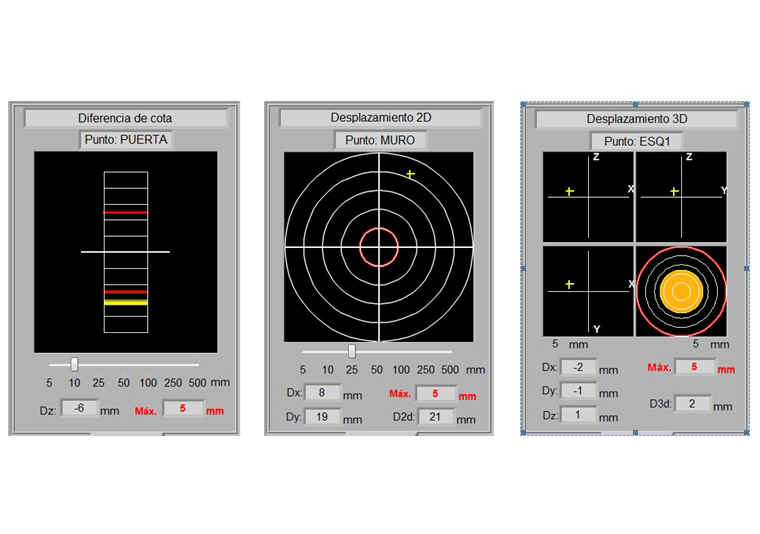Click the Dy field showing -1
The width and height of the screenshot is (760, 534).
click(578, 391)
